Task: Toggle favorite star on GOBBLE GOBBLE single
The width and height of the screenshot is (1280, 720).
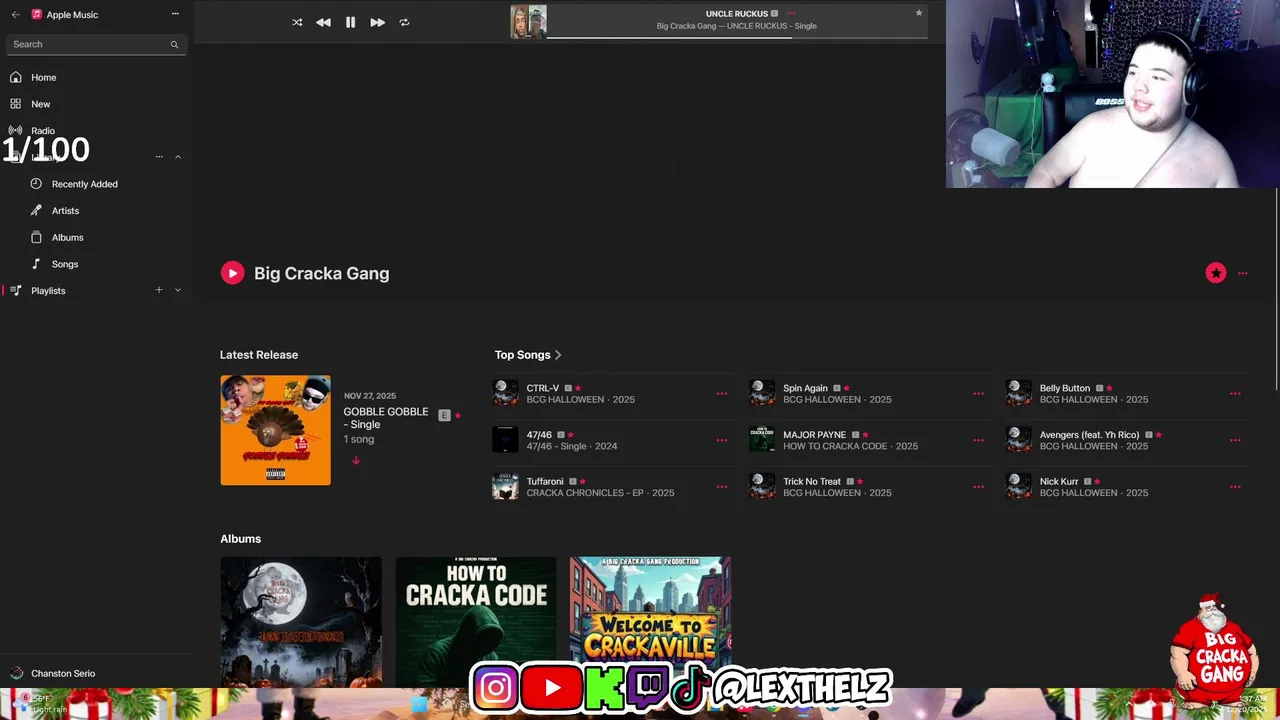Action: coord(458,415)
